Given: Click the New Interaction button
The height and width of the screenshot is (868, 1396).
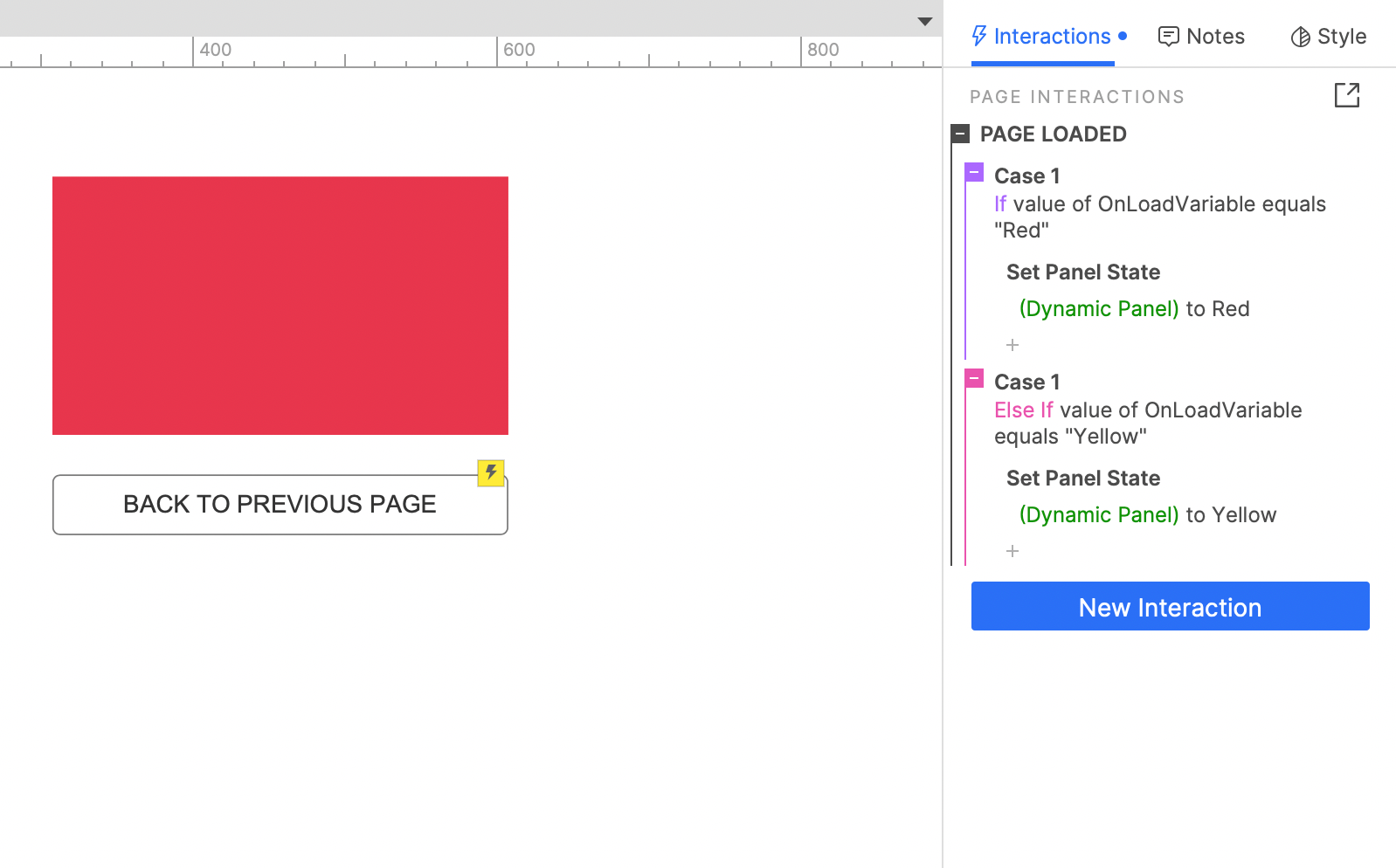Looking at the screenshot, I should tap(1171, 606).
